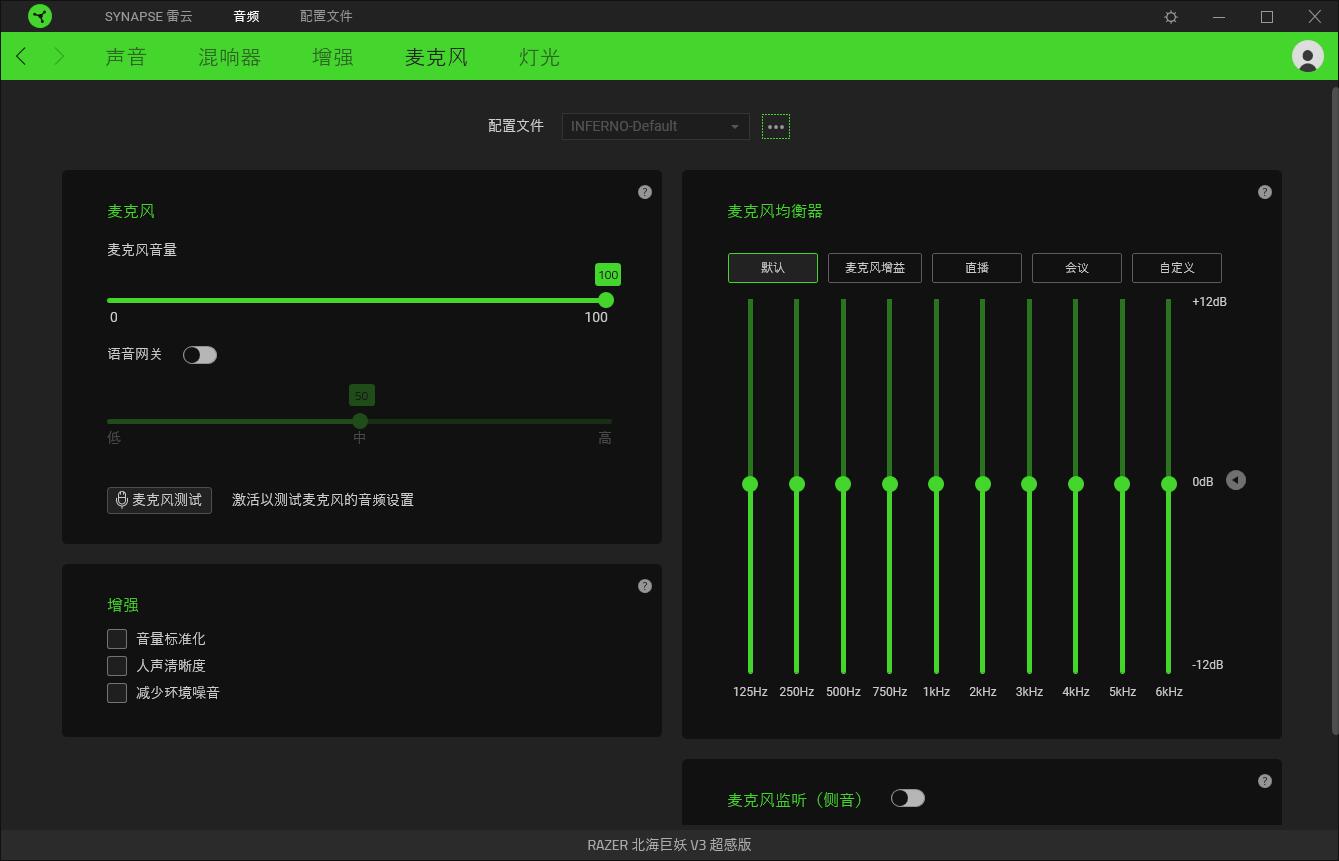Enable 音量标准化 checkbox
This screenshot has height=861, width=1339.
pyautogui.click(x=117, y=639)
